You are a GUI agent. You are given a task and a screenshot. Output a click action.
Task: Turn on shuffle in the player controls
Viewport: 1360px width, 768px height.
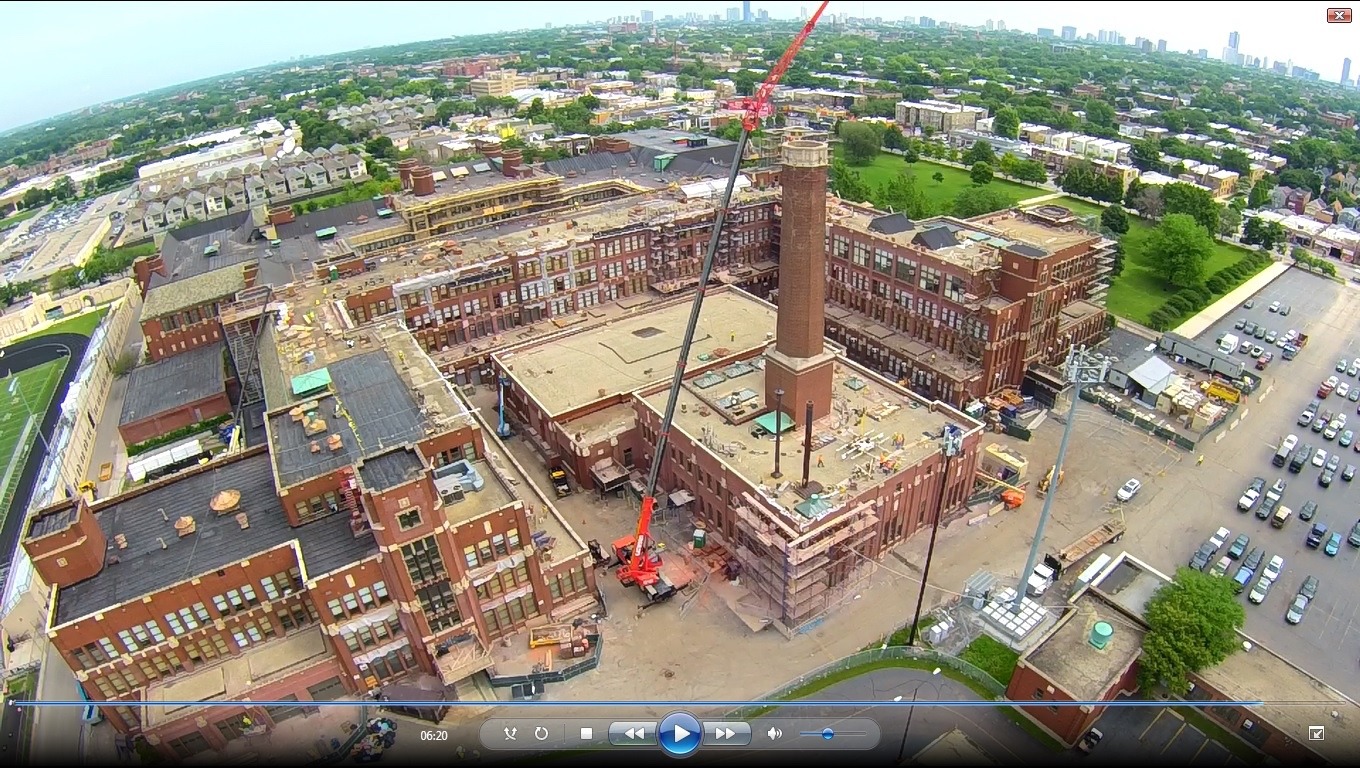[510, 734]
